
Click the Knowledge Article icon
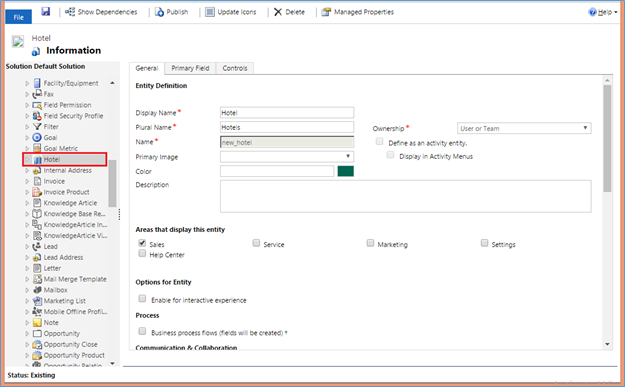[37, 203]
